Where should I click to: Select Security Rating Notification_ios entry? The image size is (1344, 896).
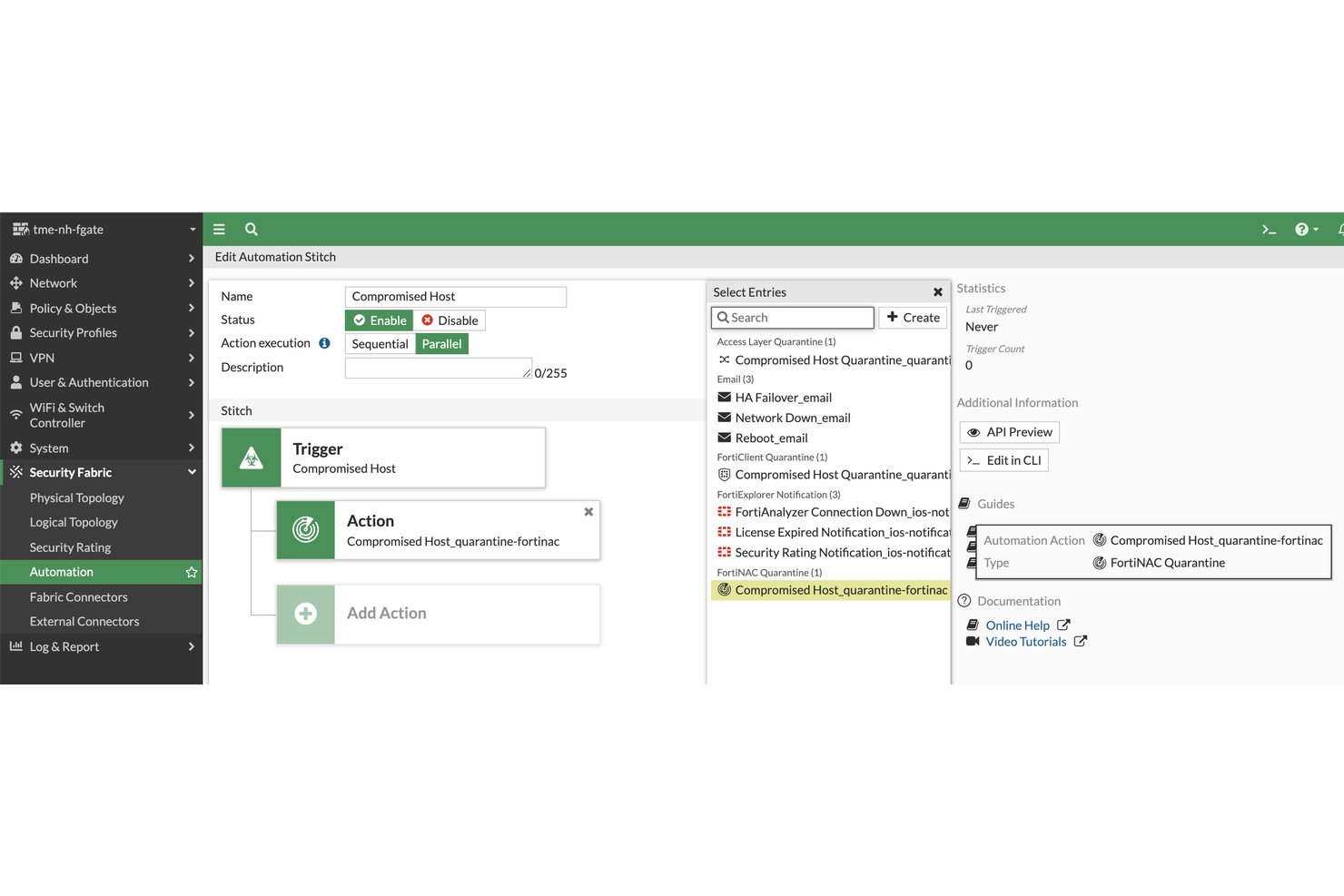tap(829, 552)
